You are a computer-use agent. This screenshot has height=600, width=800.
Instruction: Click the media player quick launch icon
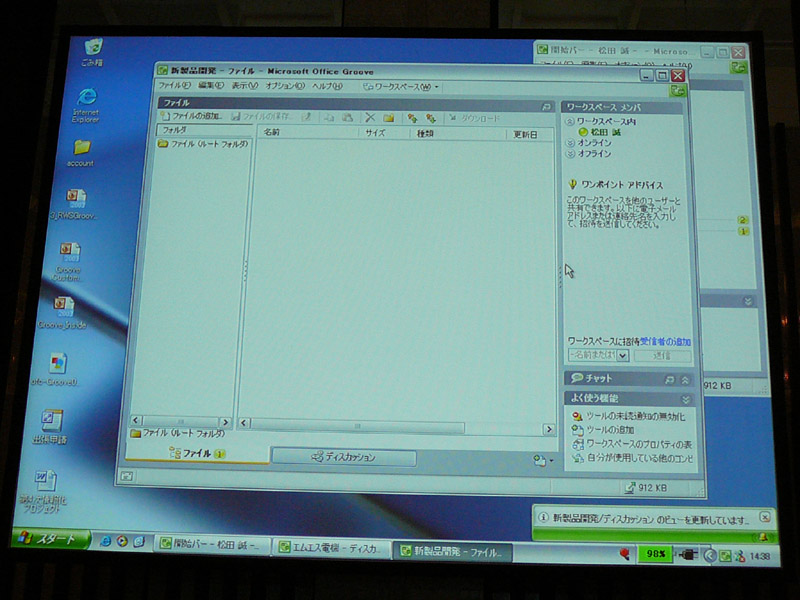[122, 541]
